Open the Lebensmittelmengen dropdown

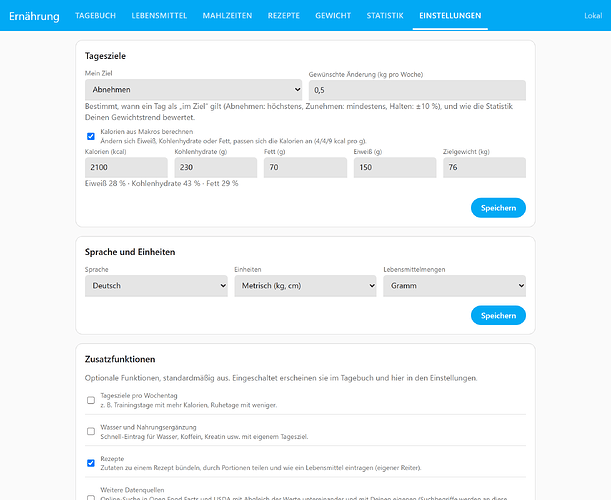(454, 286)
